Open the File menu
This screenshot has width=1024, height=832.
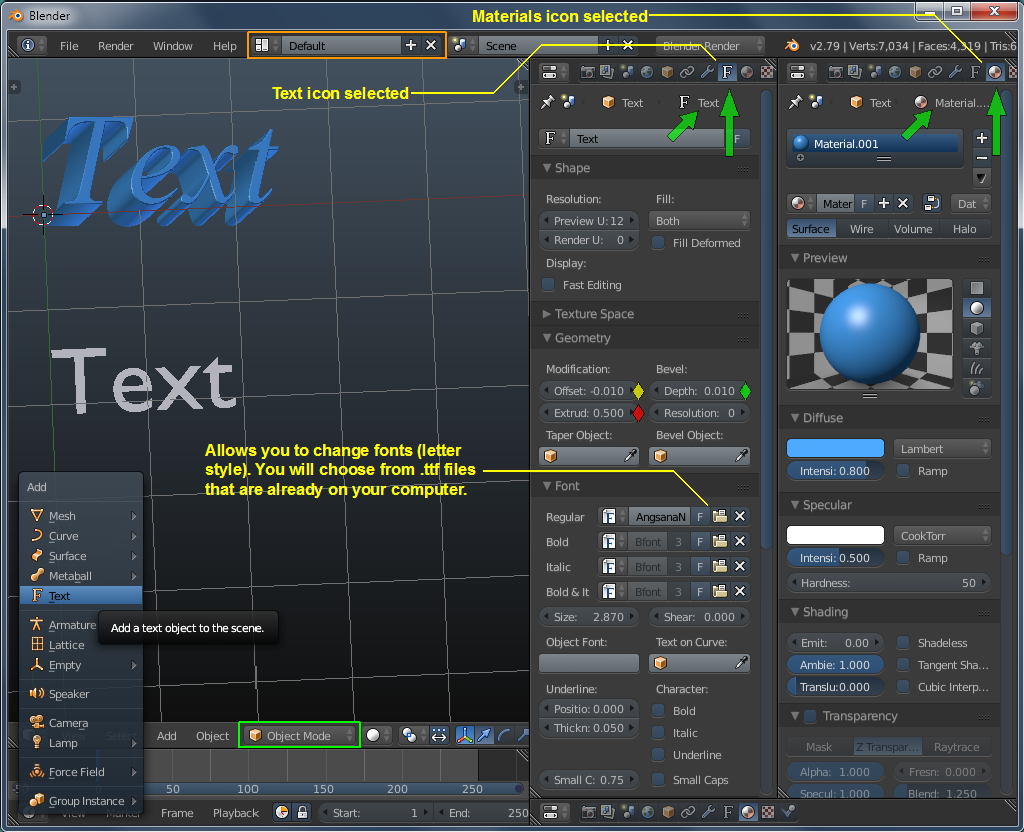(69, 46)
